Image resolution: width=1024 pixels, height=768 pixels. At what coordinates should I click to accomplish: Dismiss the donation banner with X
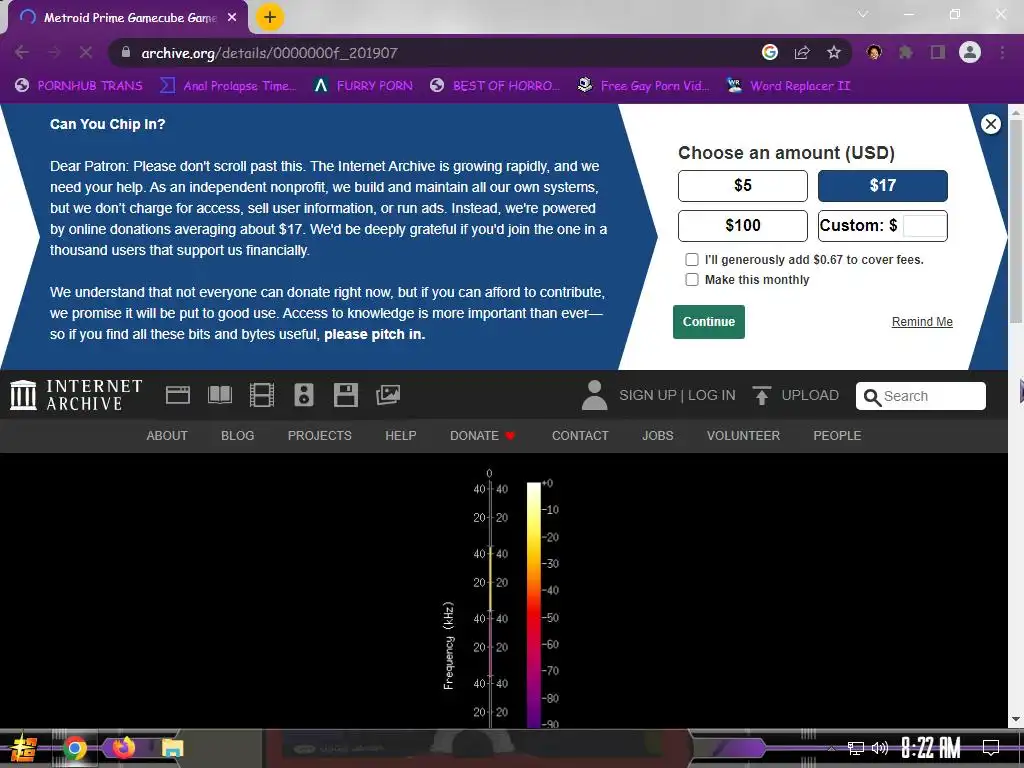(991, 124)
